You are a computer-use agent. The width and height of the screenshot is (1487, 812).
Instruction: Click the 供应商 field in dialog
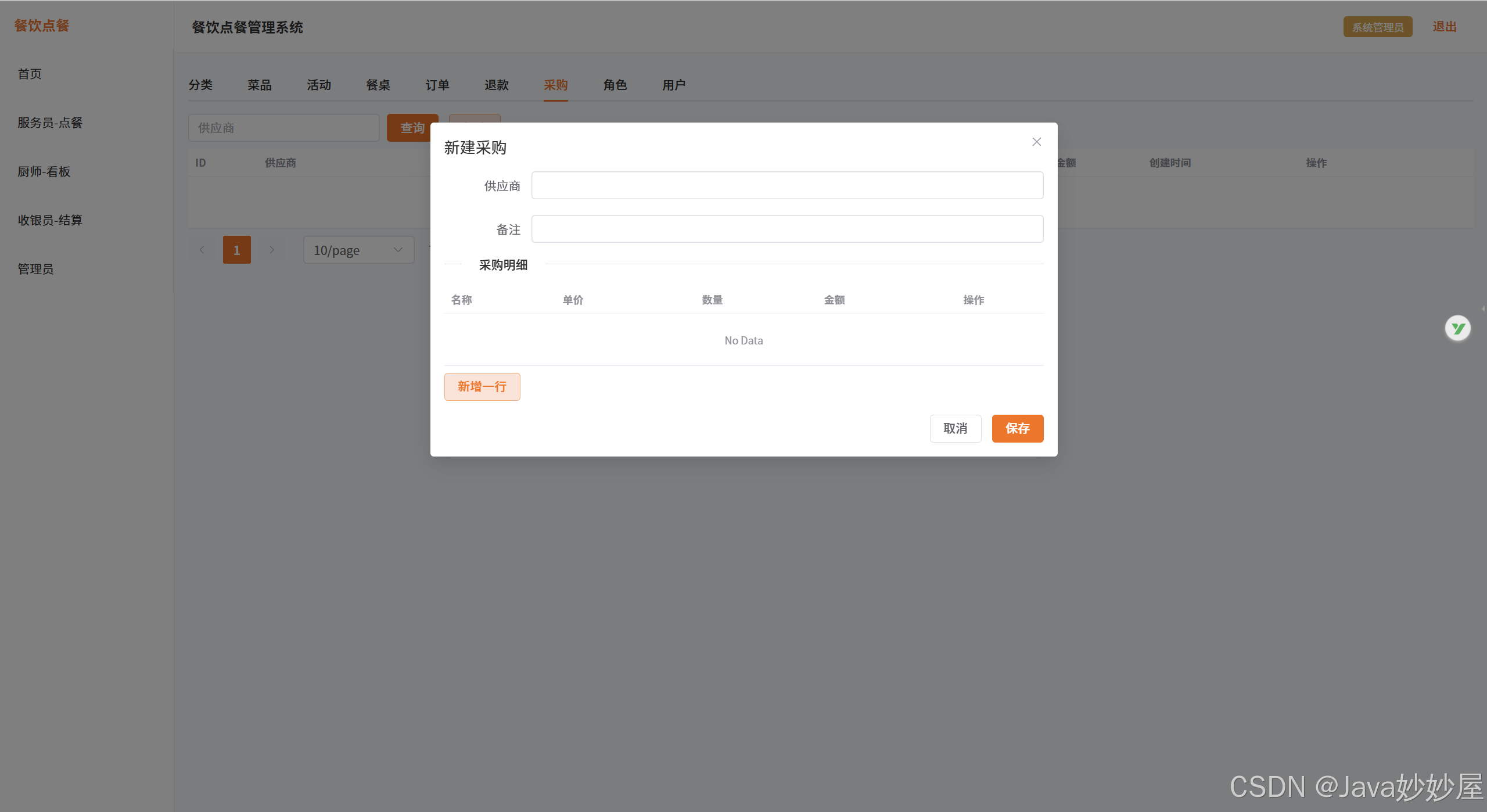point(787,185)
